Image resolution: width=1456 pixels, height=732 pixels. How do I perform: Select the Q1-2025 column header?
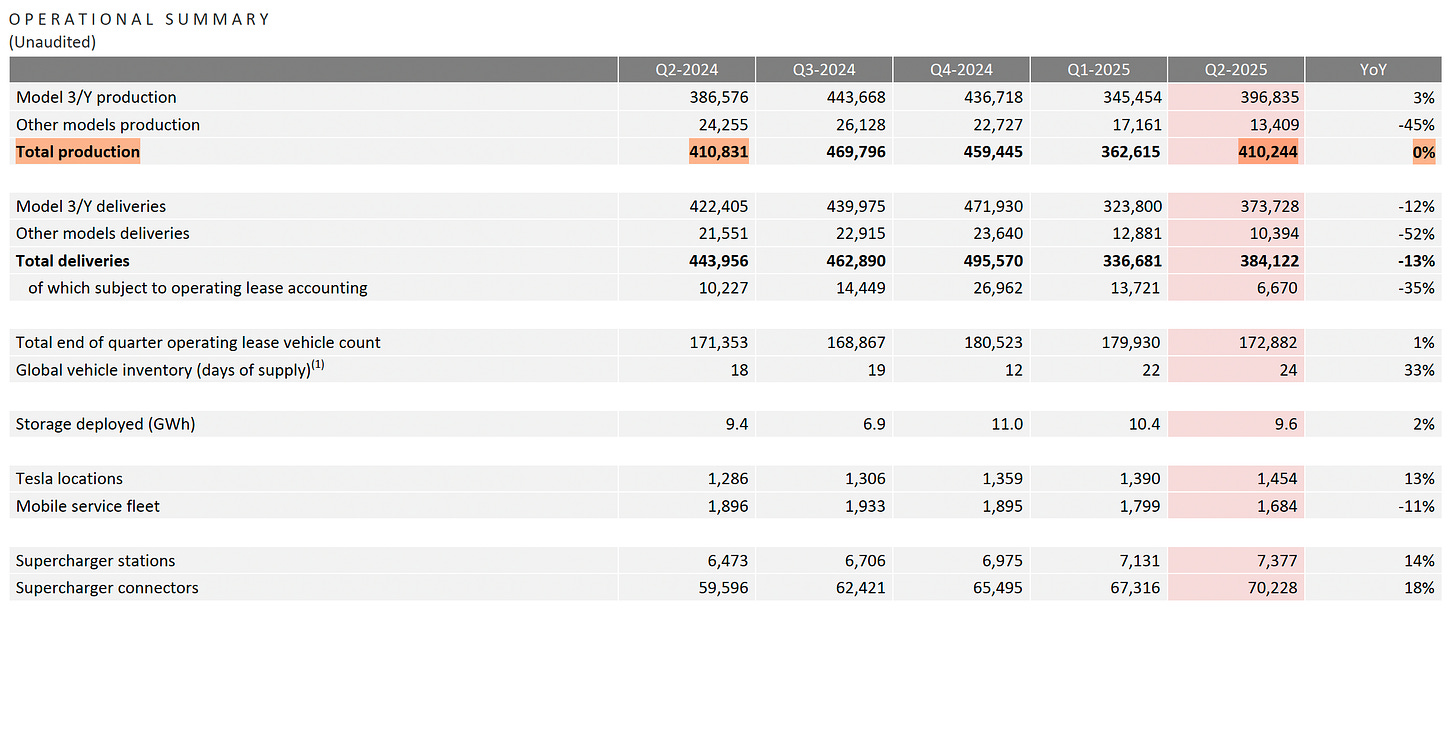coord(1098,70)
